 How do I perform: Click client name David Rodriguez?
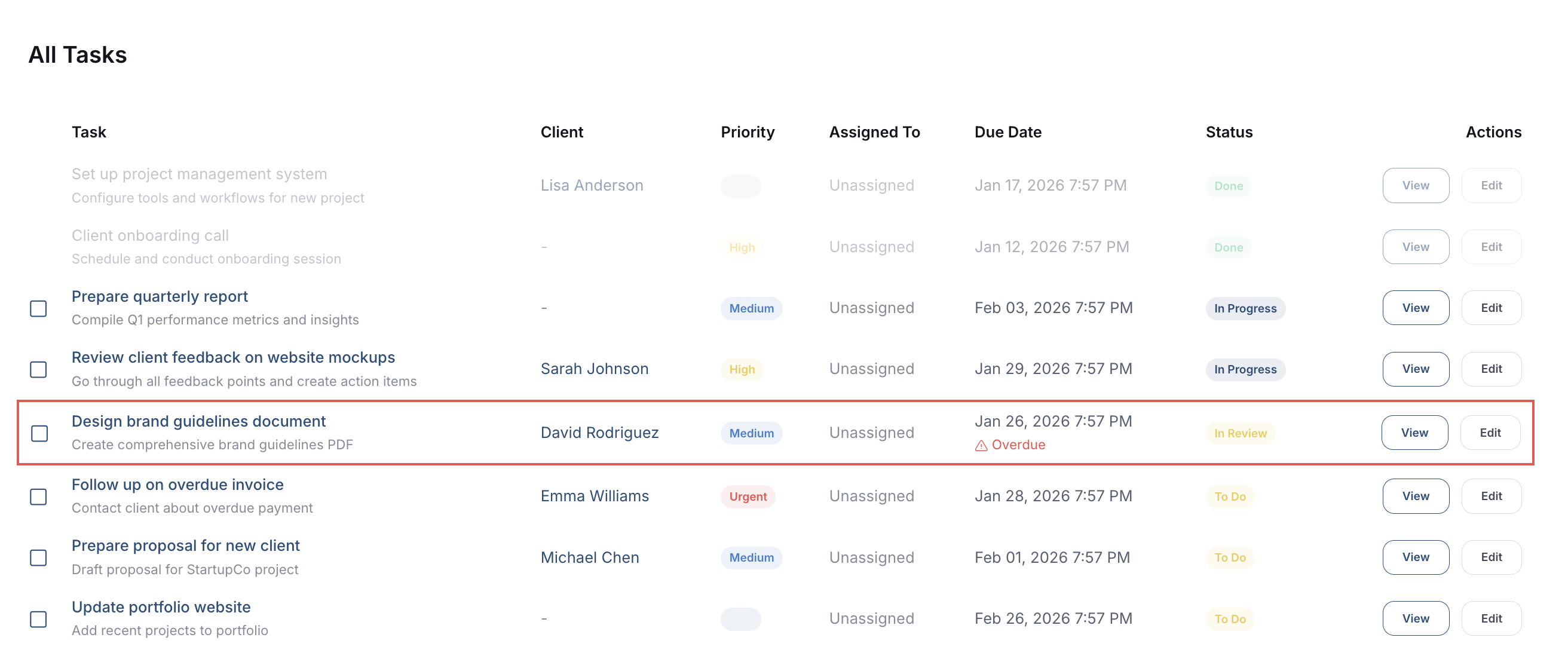coord(599,433)
